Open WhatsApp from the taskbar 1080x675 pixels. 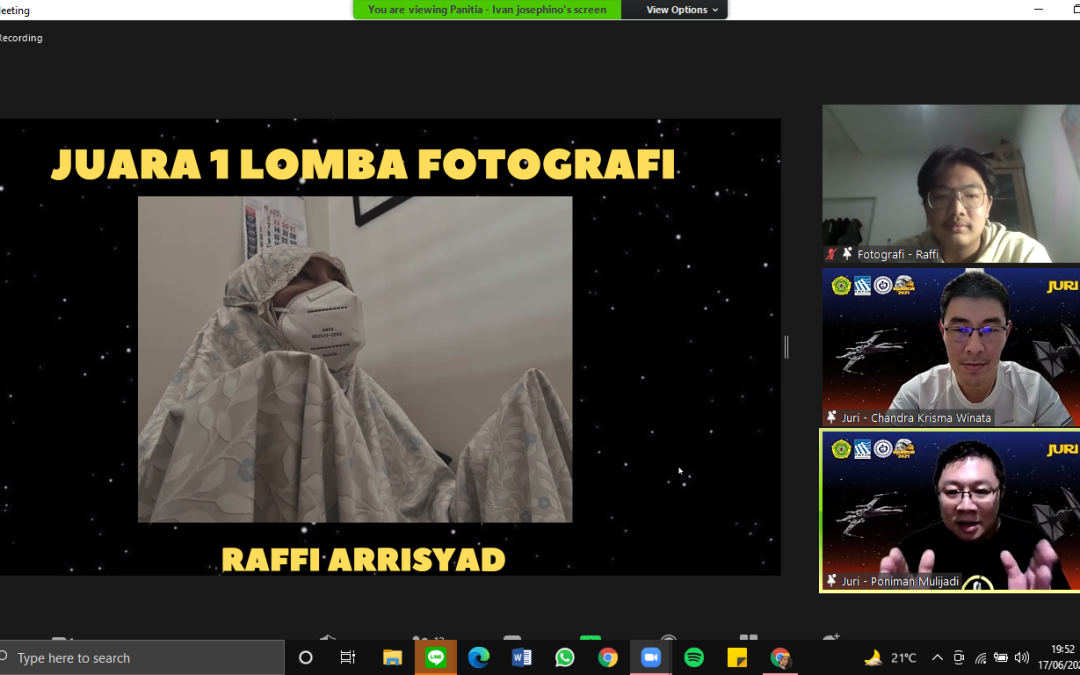pyautogui.click(x=565, y=657)
